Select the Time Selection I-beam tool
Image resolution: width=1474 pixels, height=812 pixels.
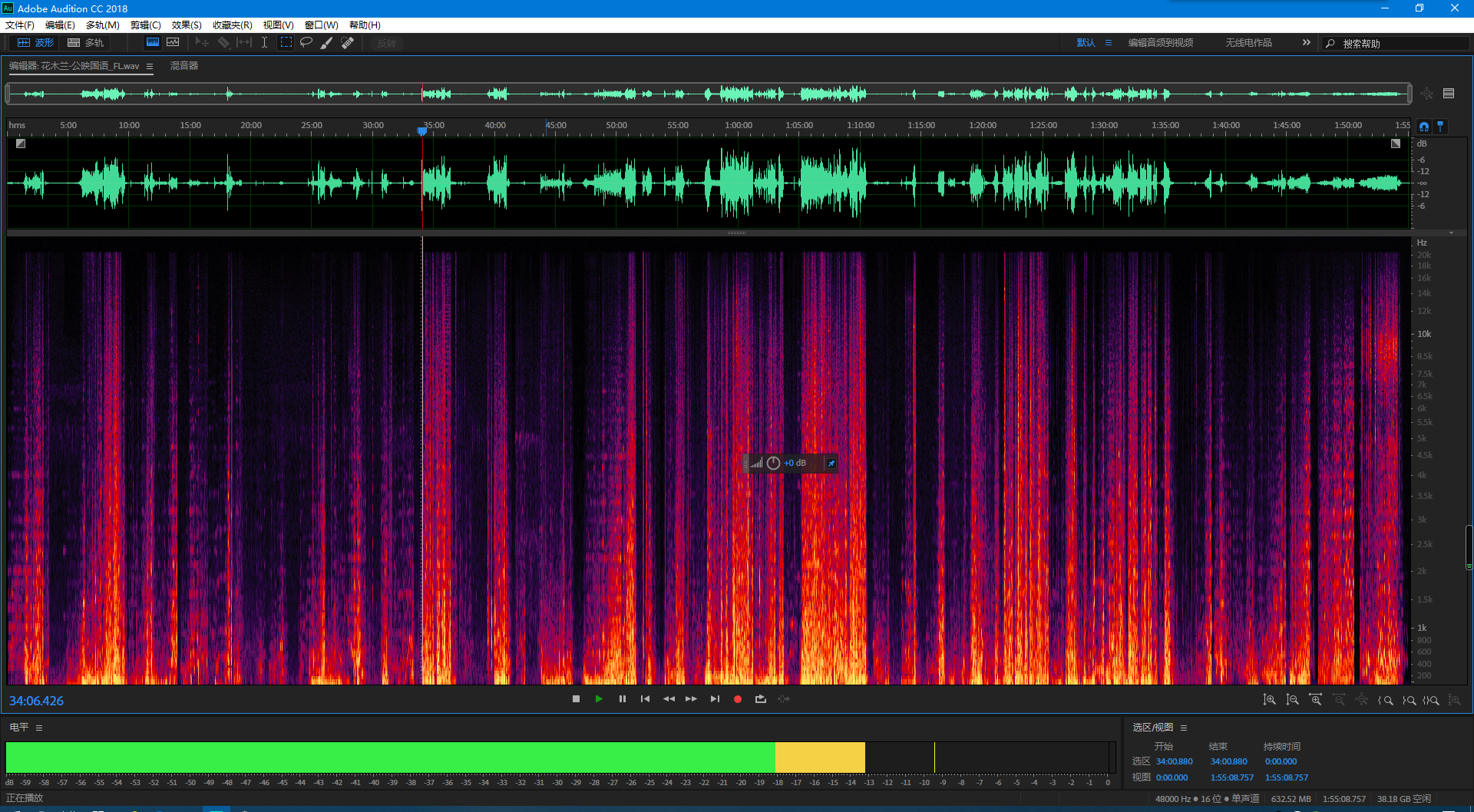264,43
